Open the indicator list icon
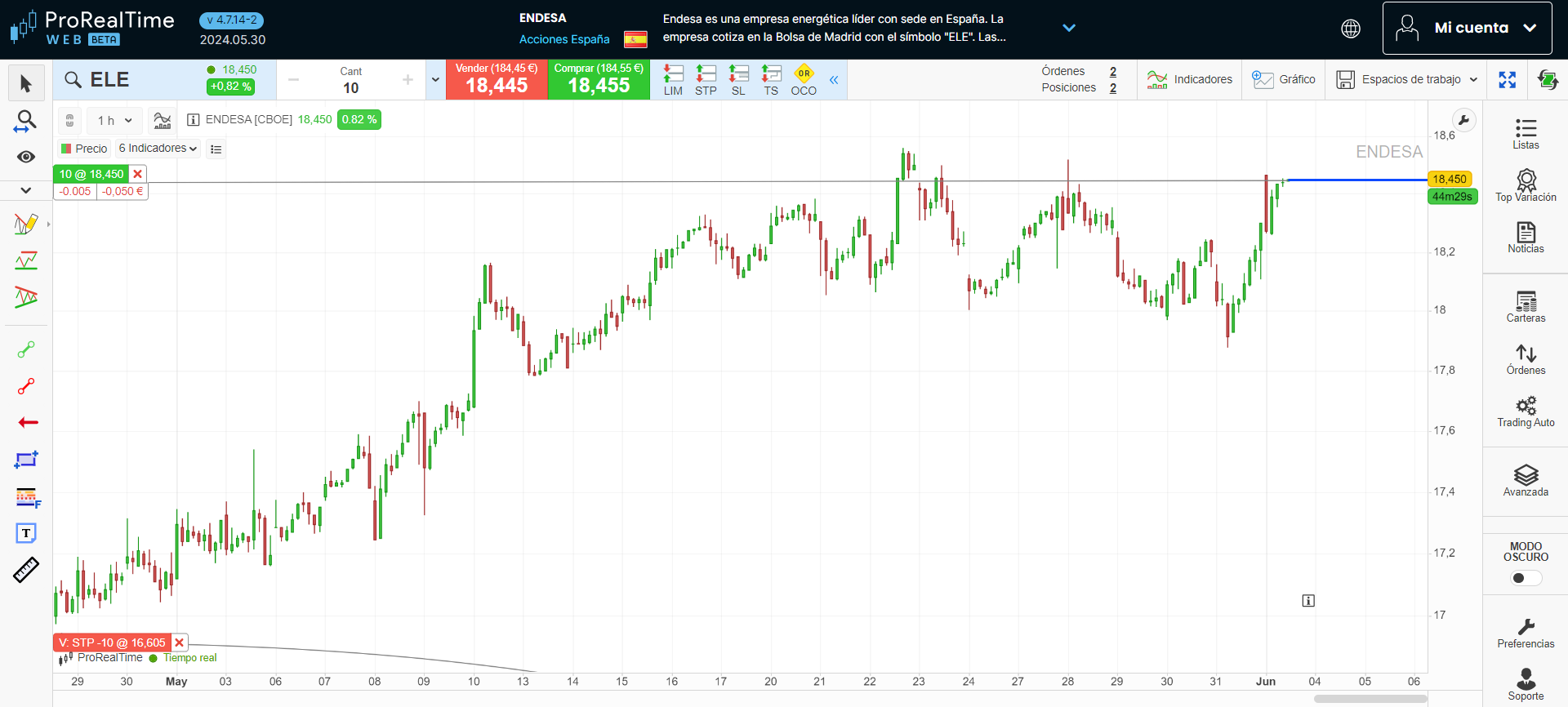The image size is (1568, 707). pos(216,149)
